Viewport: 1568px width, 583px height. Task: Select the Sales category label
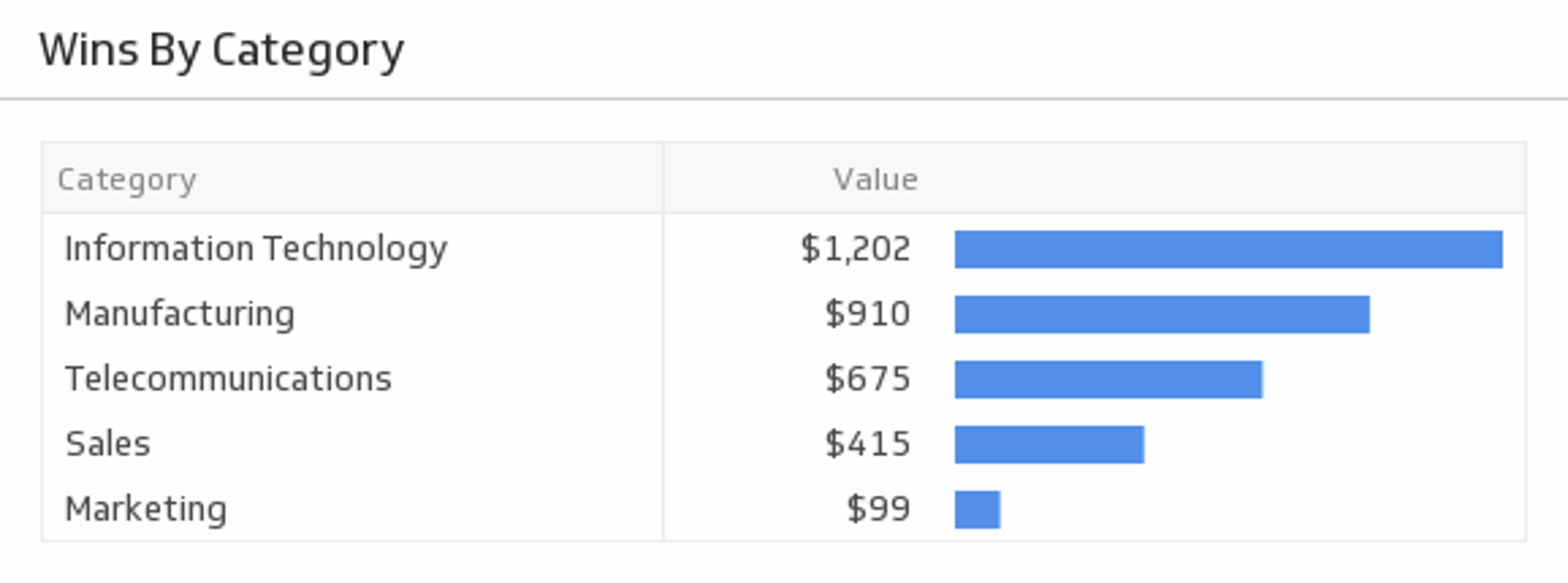(x=108, y=444)
